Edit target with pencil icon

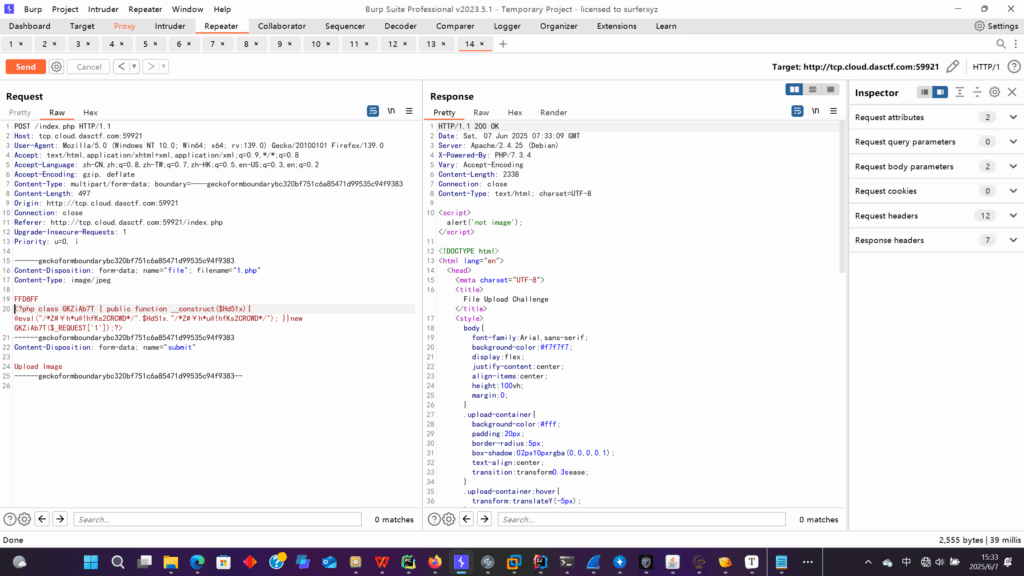(x=953, y=67)
